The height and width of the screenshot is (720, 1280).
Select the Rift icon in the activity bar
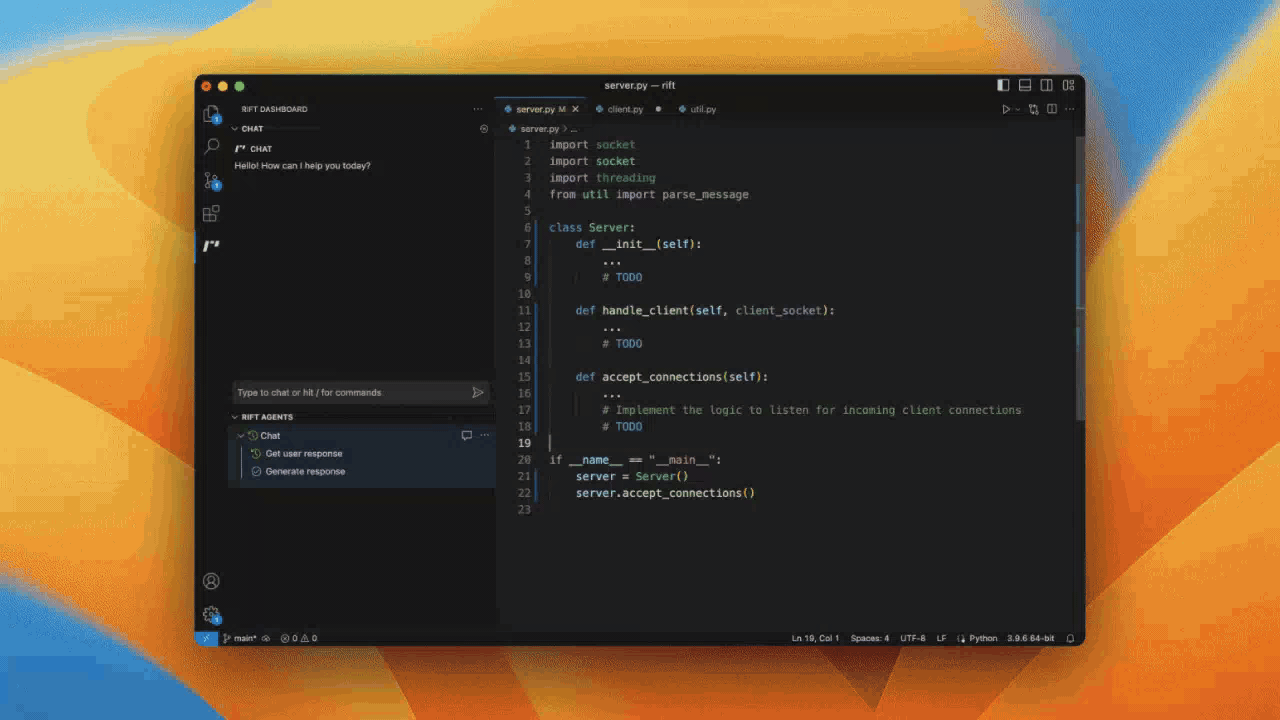pyautogui.click(x=211, y=245)
